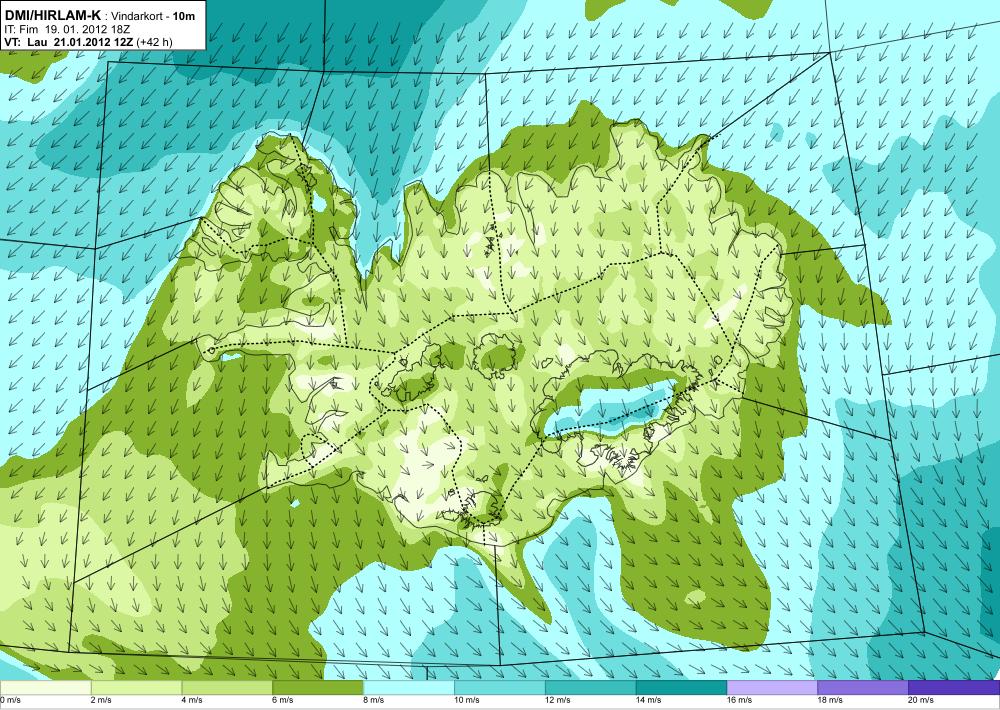Image resolution: width=1000 pixels, height=710 pixels.
Task: Click the 2–4 m/s legend color swatch
Action: click(x=136, y=688)
